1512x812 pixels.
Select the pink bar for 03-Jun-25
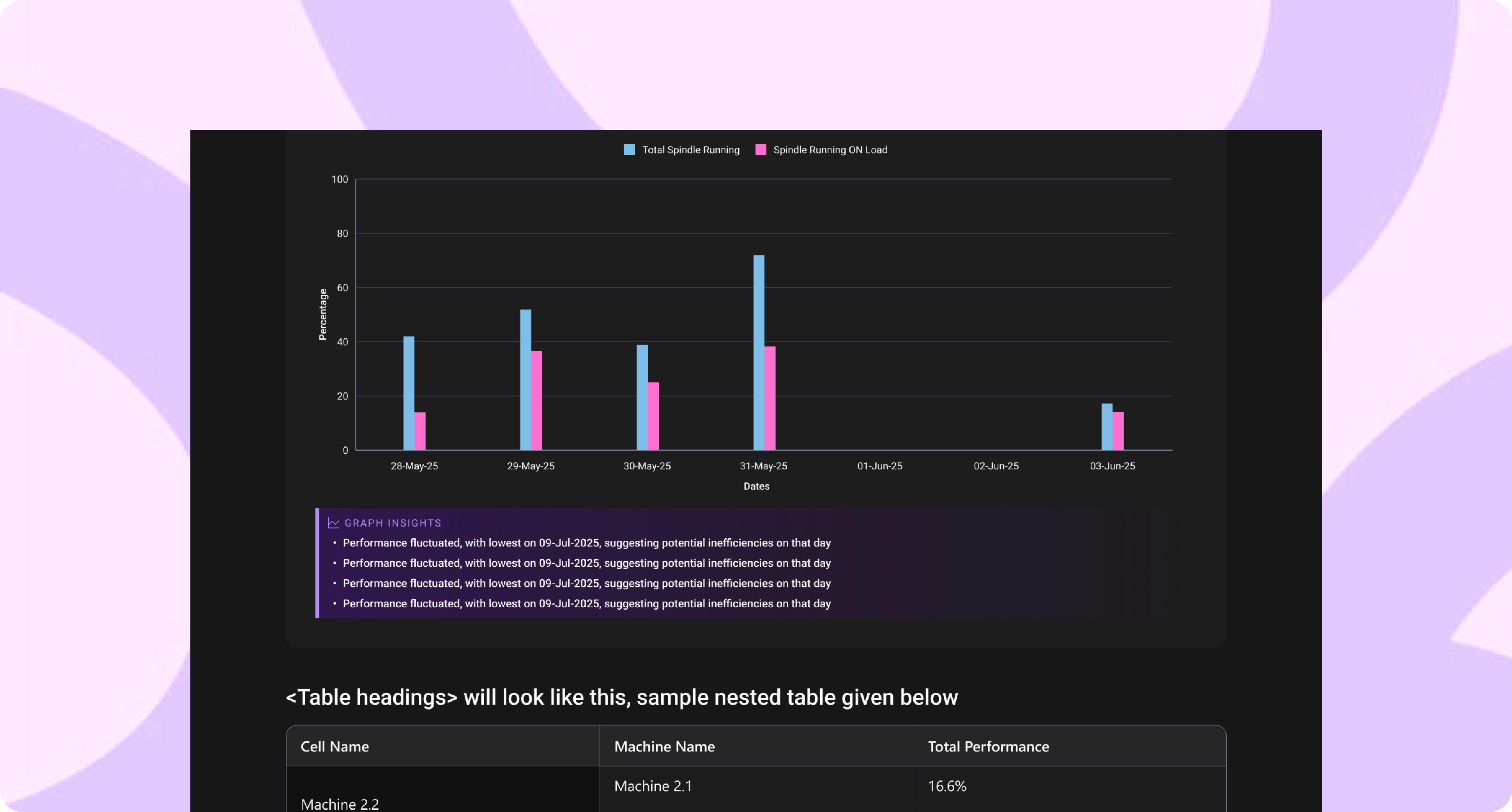click(x=1118, y=431)
